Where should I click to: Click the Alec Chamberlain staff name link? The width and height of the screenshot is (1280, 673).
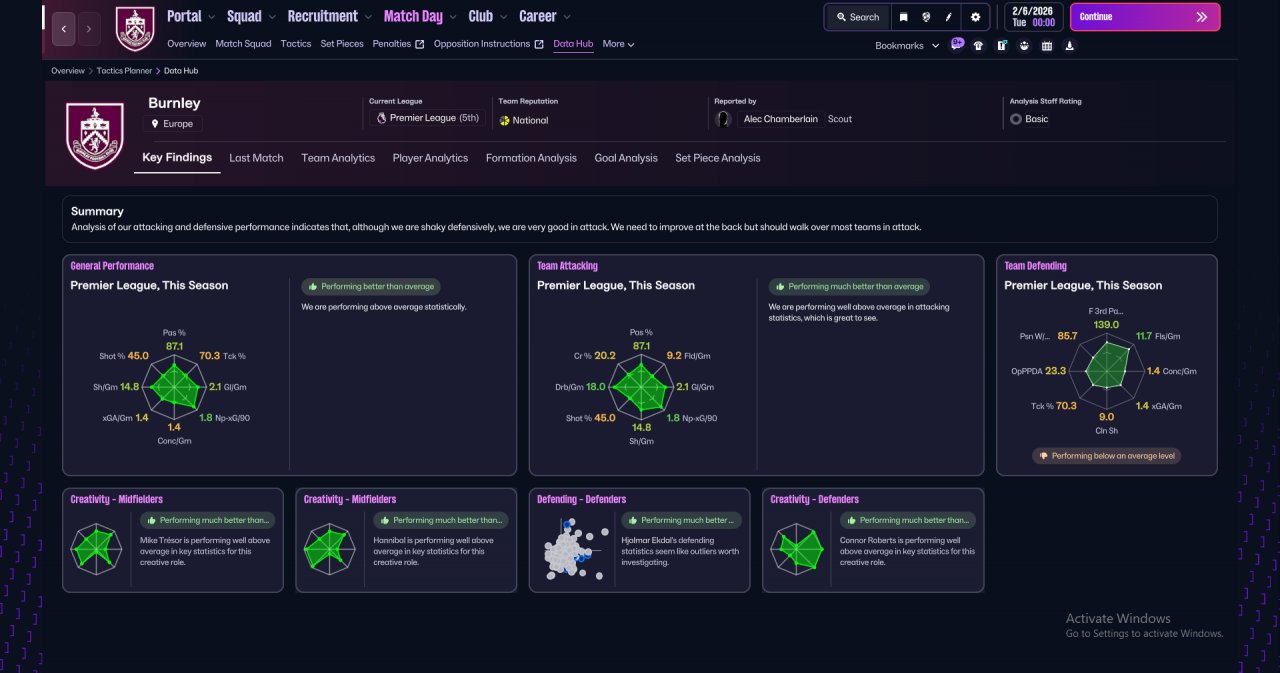(x=780, y=119)
